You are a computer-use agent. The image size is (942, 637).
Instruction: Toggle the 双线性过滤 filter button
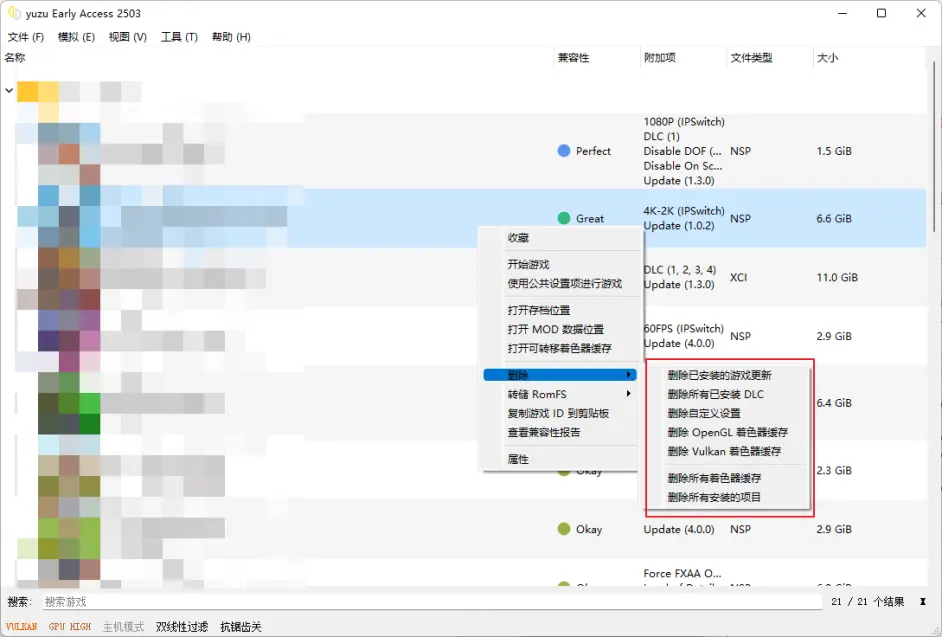tap(182, 627)
